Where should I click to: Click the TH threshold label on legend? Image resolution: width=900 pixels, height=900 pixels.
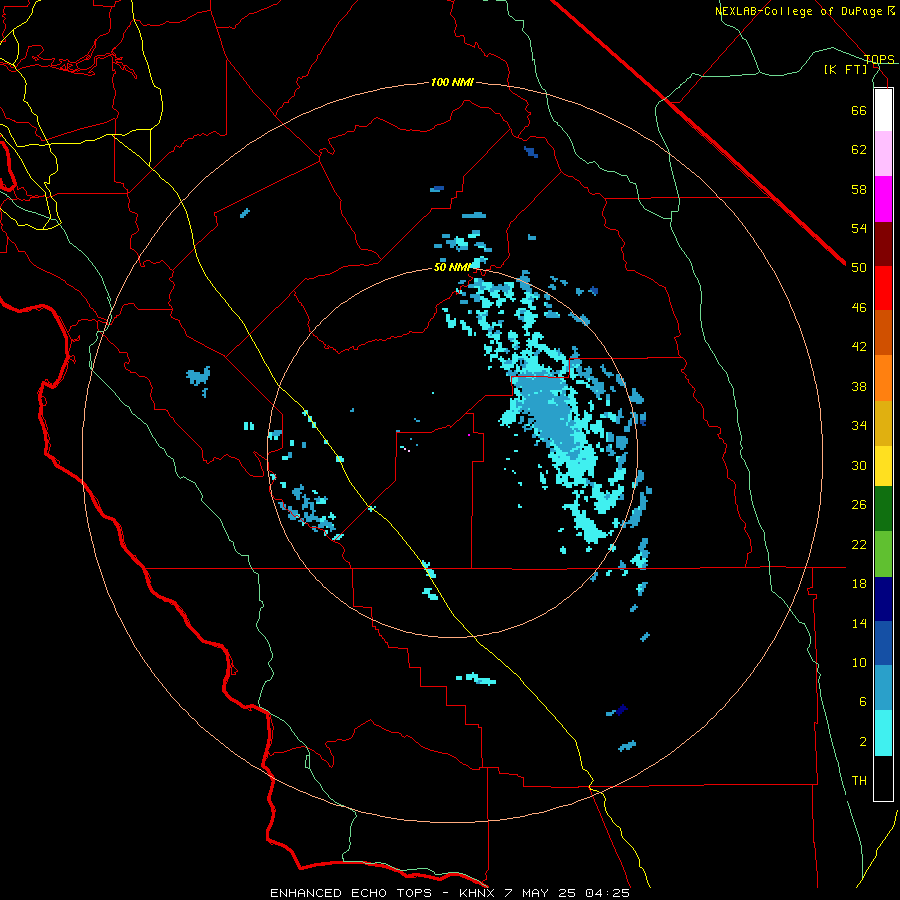click(x=859, y=781)
